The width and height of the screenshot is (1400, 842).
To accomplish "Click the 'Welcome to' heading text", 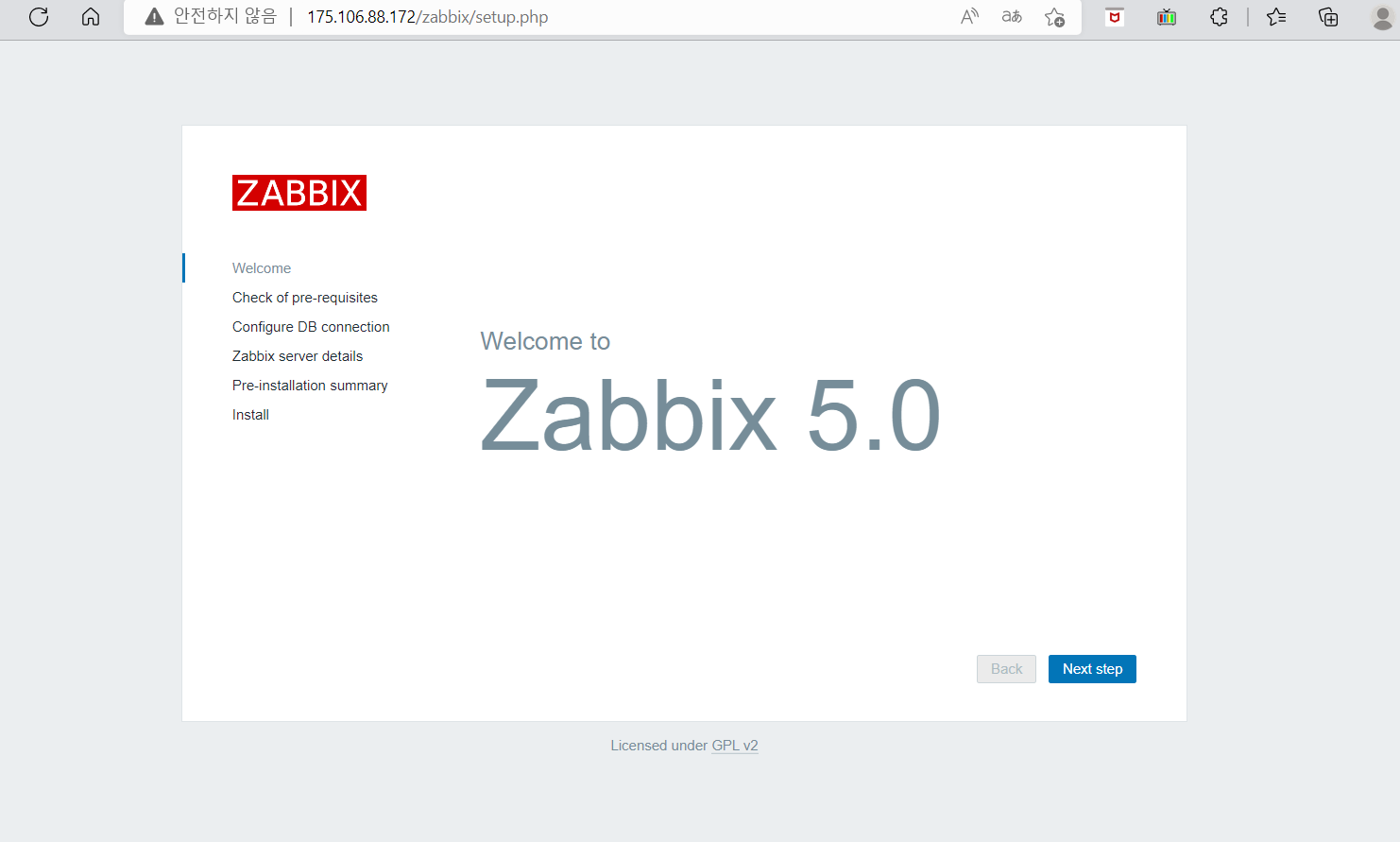I will pos(545,341).
